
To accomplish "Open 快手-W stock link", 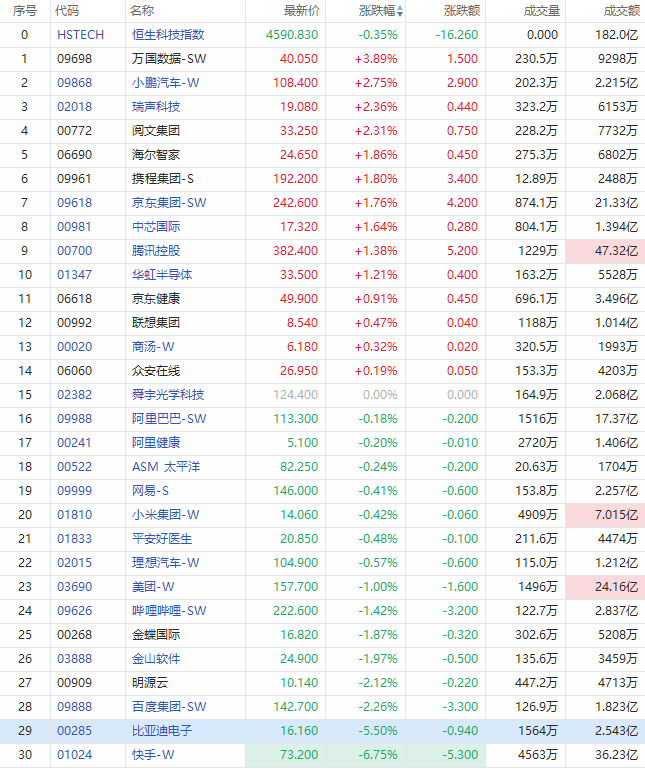I will (x=153, y=755).
